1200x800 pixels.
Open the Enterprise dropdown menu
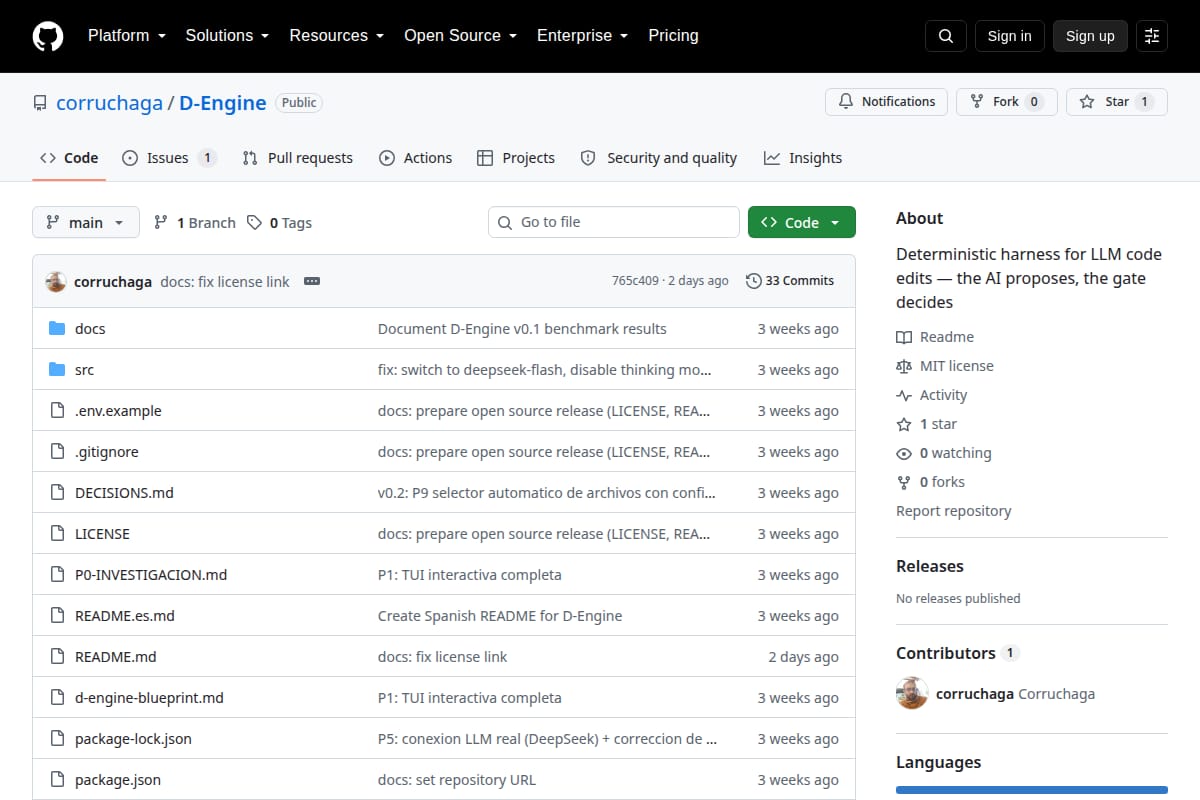[583, 36]
